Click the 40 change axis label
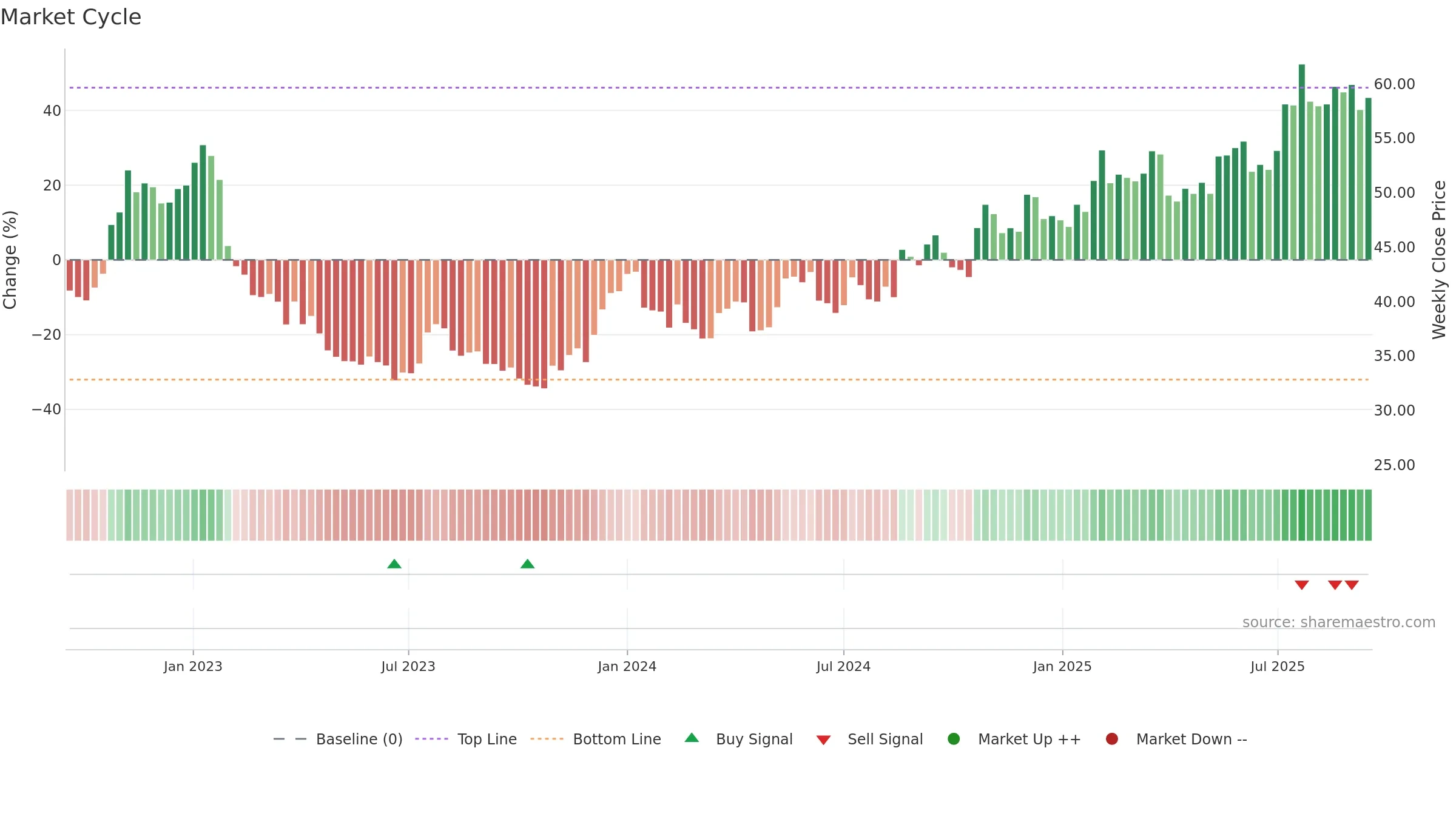This screenshot has width=1456, height=819. [52, 110]
